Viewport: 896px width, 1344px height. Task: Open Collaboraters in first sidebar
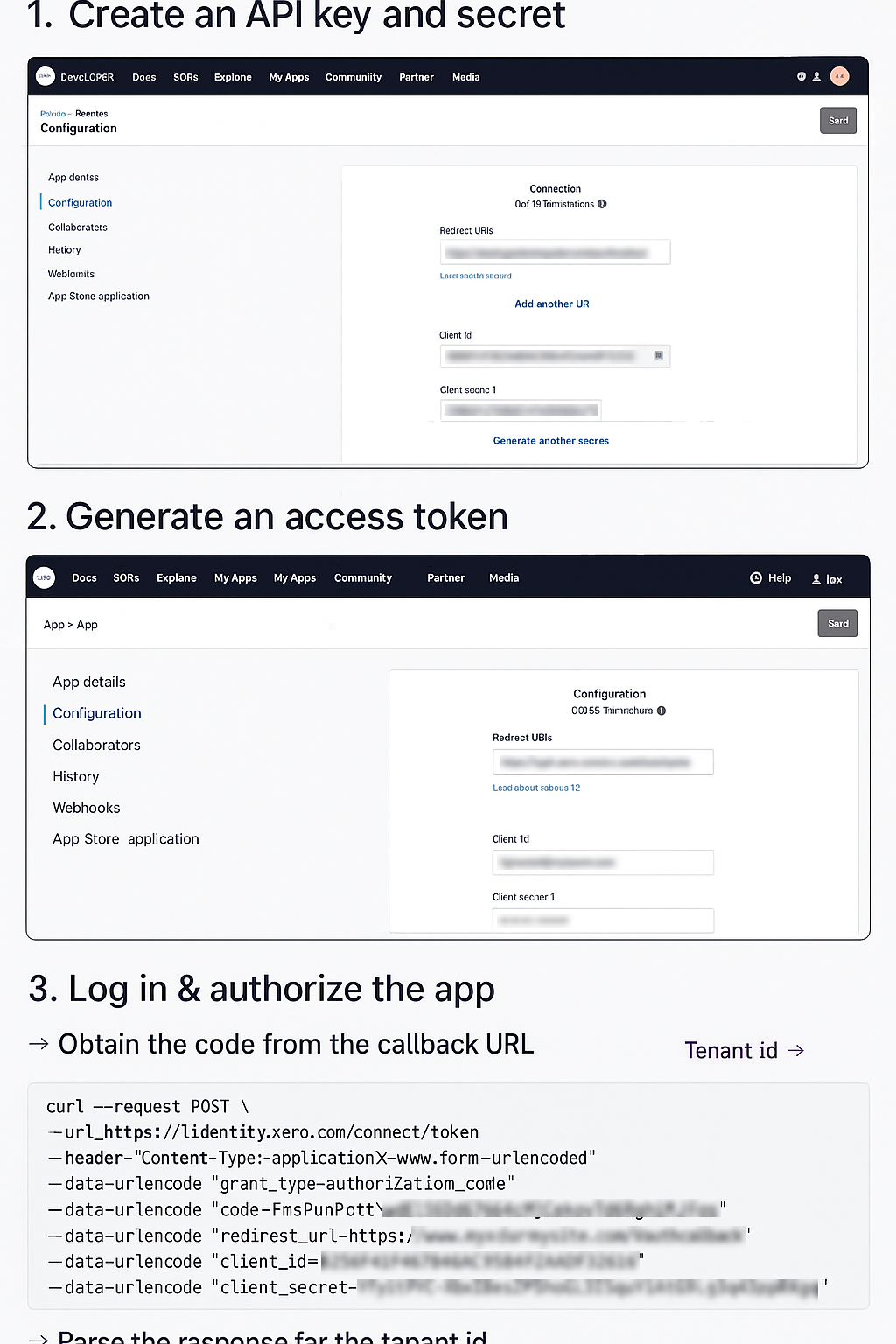tap(78, 227)
